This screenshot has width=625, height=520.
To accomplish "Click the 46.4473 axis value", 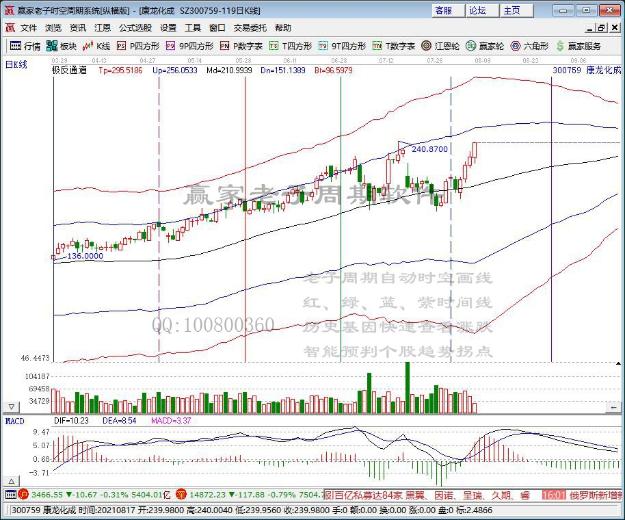I will (x=35, y=358).
